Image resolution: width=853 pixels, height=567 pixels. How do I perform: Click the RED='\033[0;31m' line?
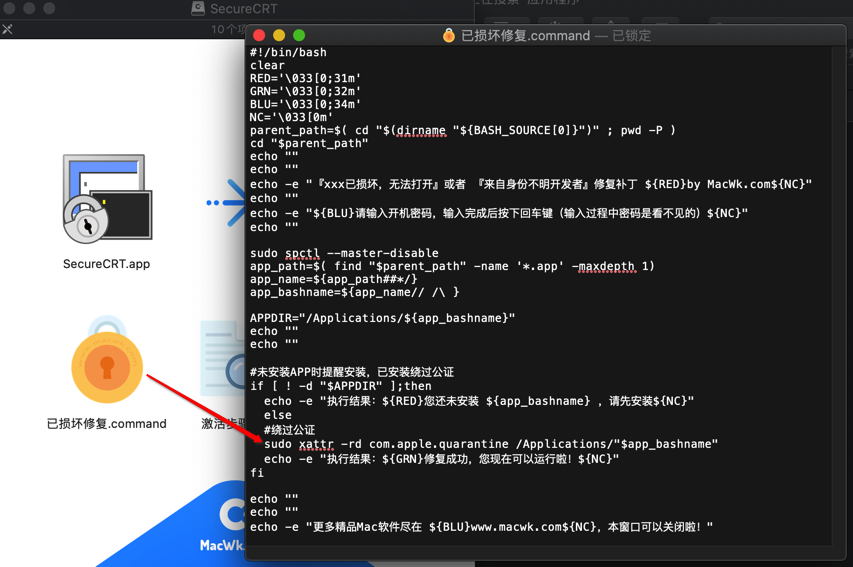pos(305,78)
